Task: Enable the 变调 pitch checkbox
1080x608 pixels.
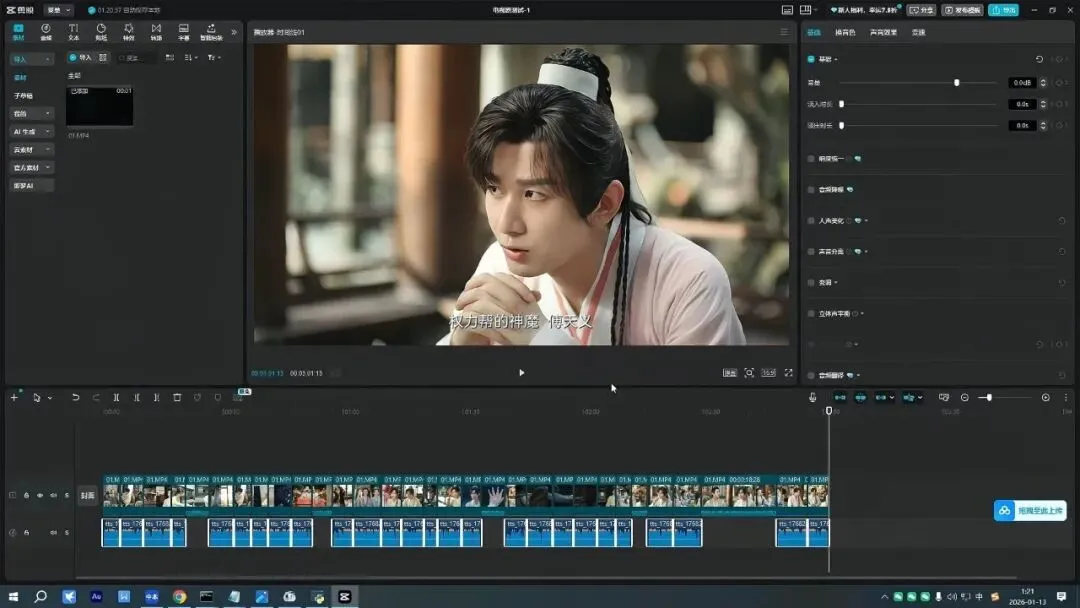Action: pos(811,282)
